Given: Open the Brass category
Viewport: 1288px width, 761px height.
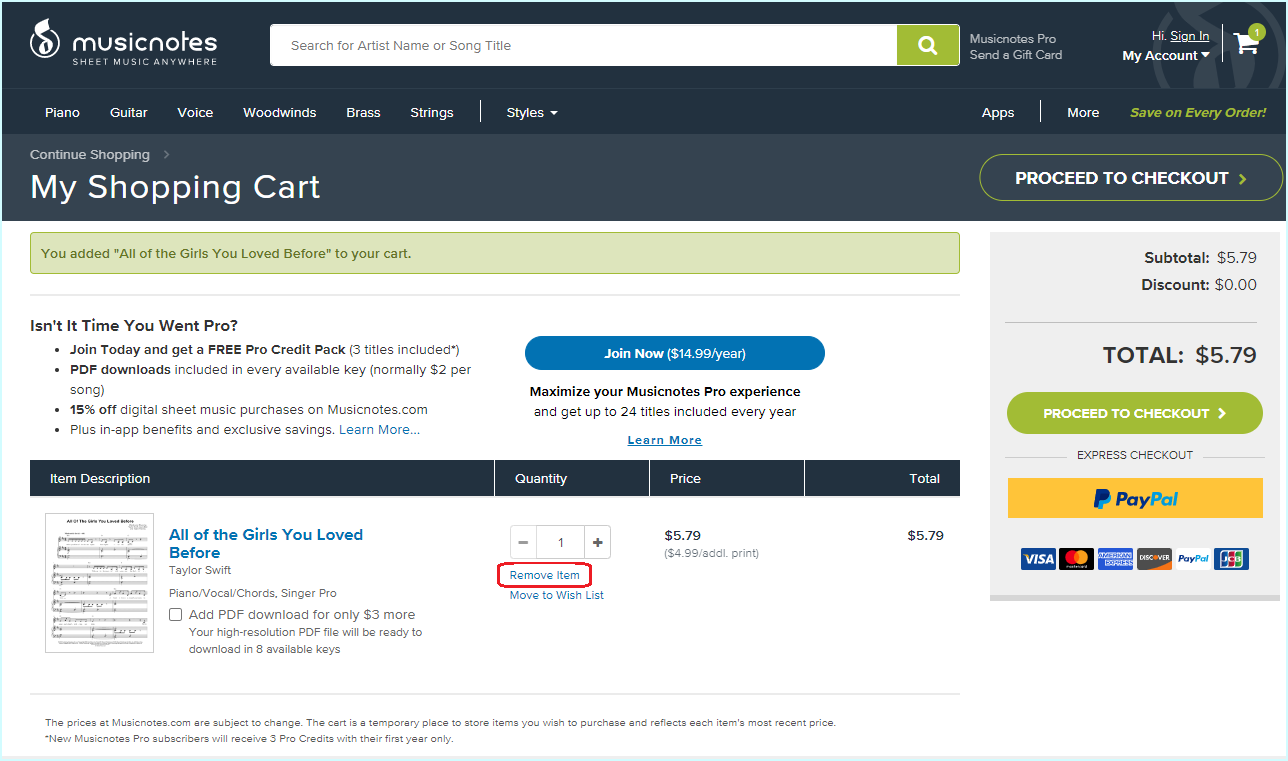Looking at the screenshot, I should pyautogui.click(x=363, y=112).
